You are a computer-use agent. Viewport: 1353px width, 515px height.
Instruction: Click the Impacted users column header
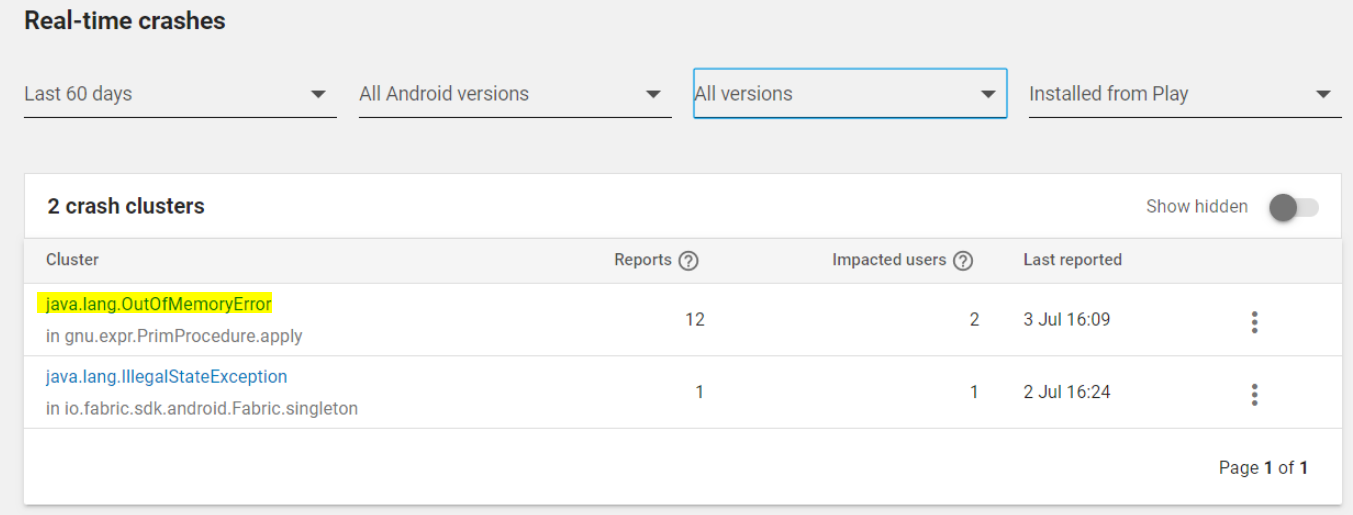point(889,260)
